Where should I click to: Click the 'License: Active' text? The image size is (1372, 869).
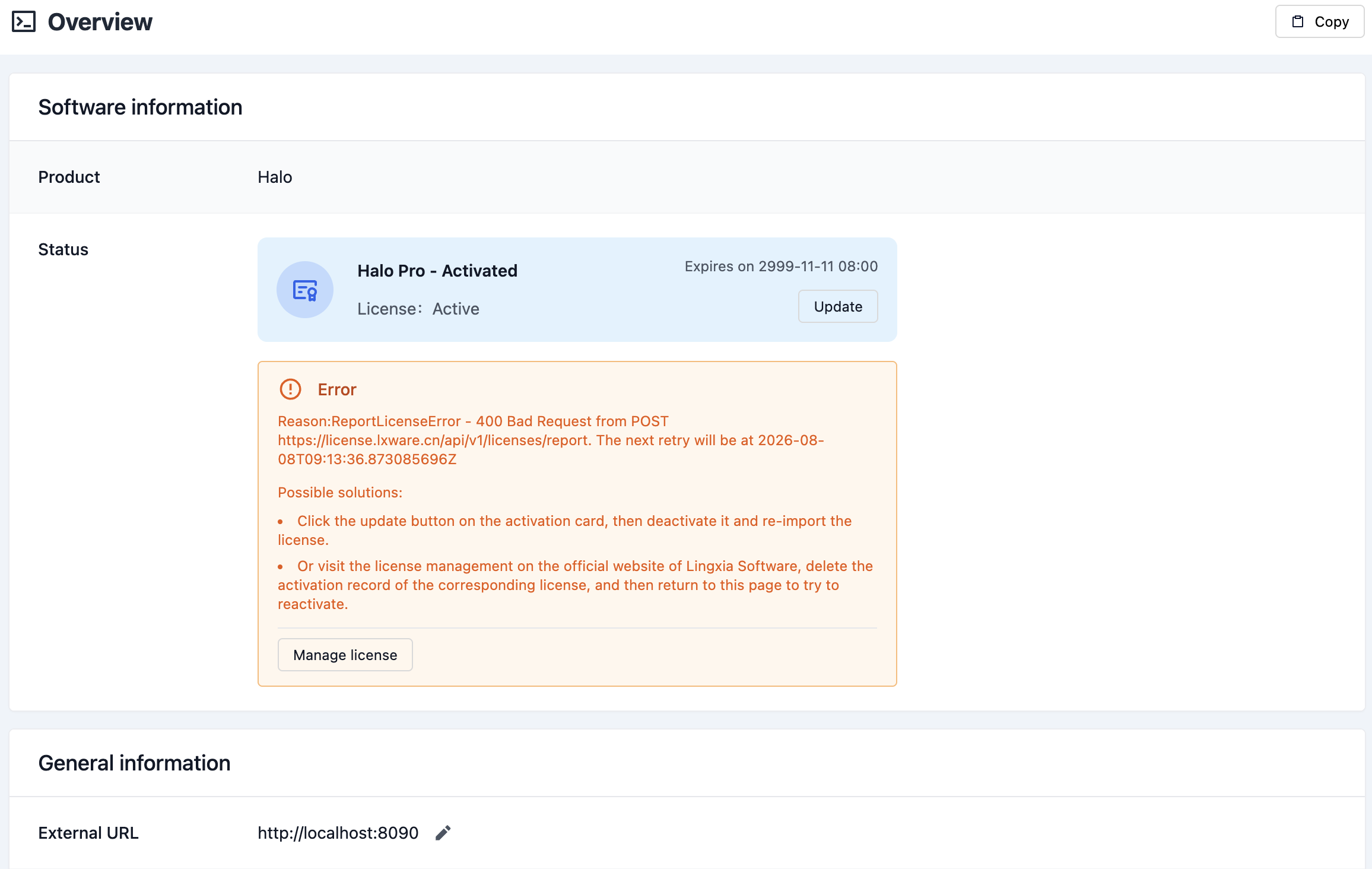(418, 309)
